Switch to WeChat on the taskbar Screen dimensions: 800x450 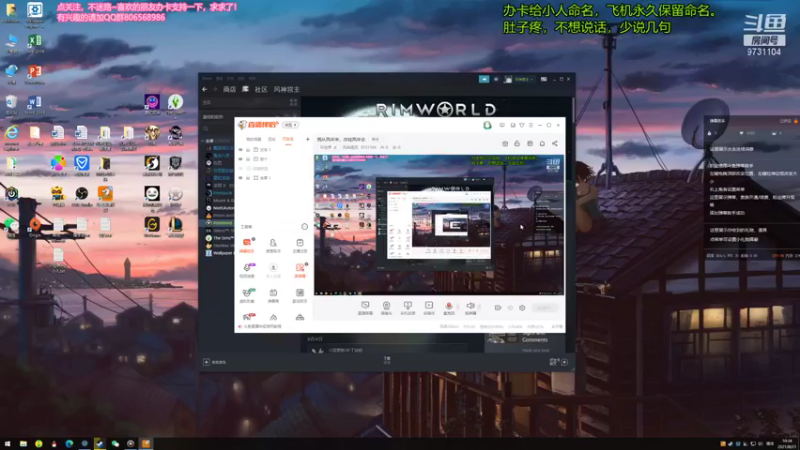(115, 444)
